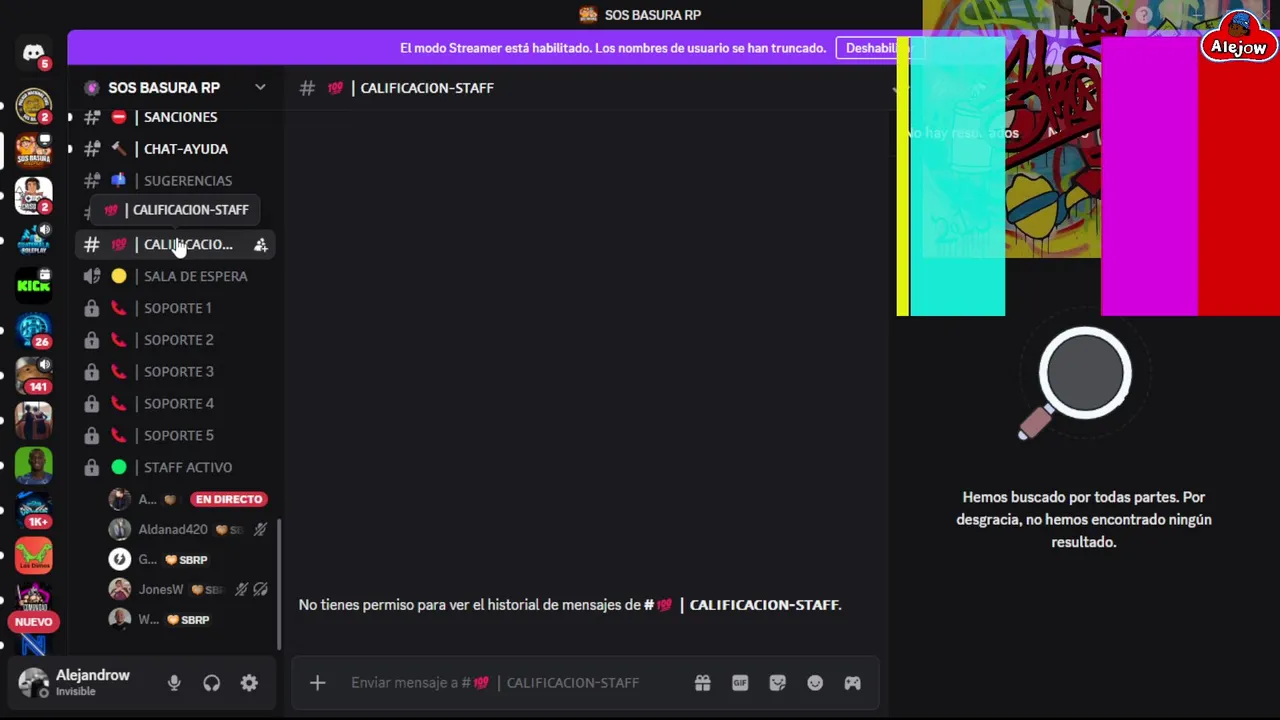Click the SOPORTE 2 locked channel
Viewport: 1280px width, 720px height.
(x=175, y=340)
